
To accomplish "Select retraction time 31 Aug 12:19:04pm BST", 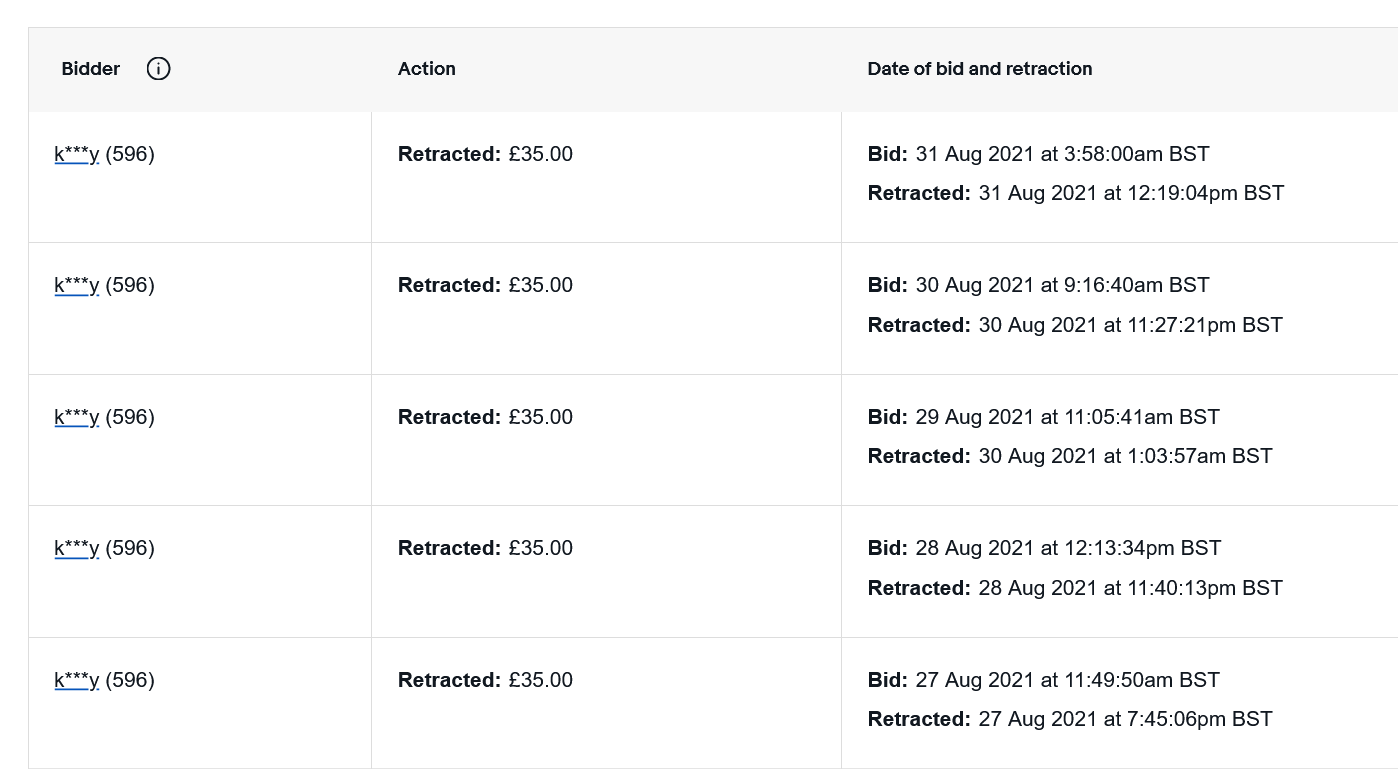I will [x=1130, y=193].
